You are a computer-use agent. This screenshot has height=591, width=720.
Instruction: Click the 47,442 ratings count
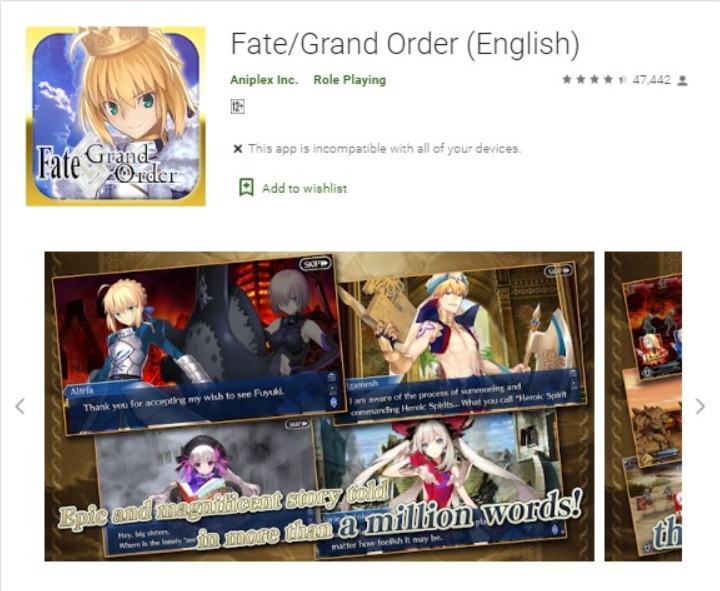click(x=651, y=80)
